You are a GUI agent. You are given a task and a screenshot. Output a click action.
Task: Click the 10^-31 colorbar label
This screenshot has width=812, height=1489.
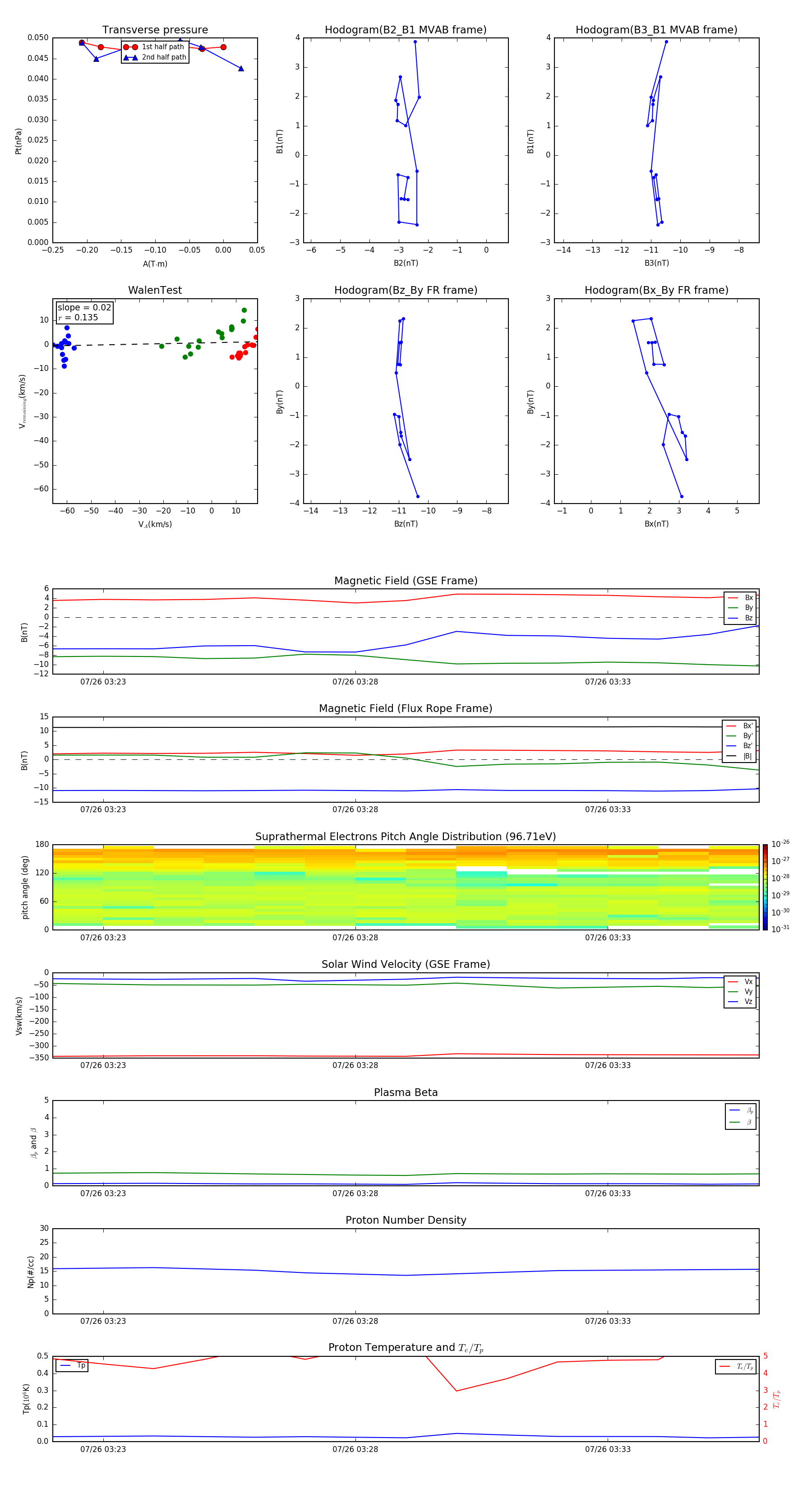(780, 929)
